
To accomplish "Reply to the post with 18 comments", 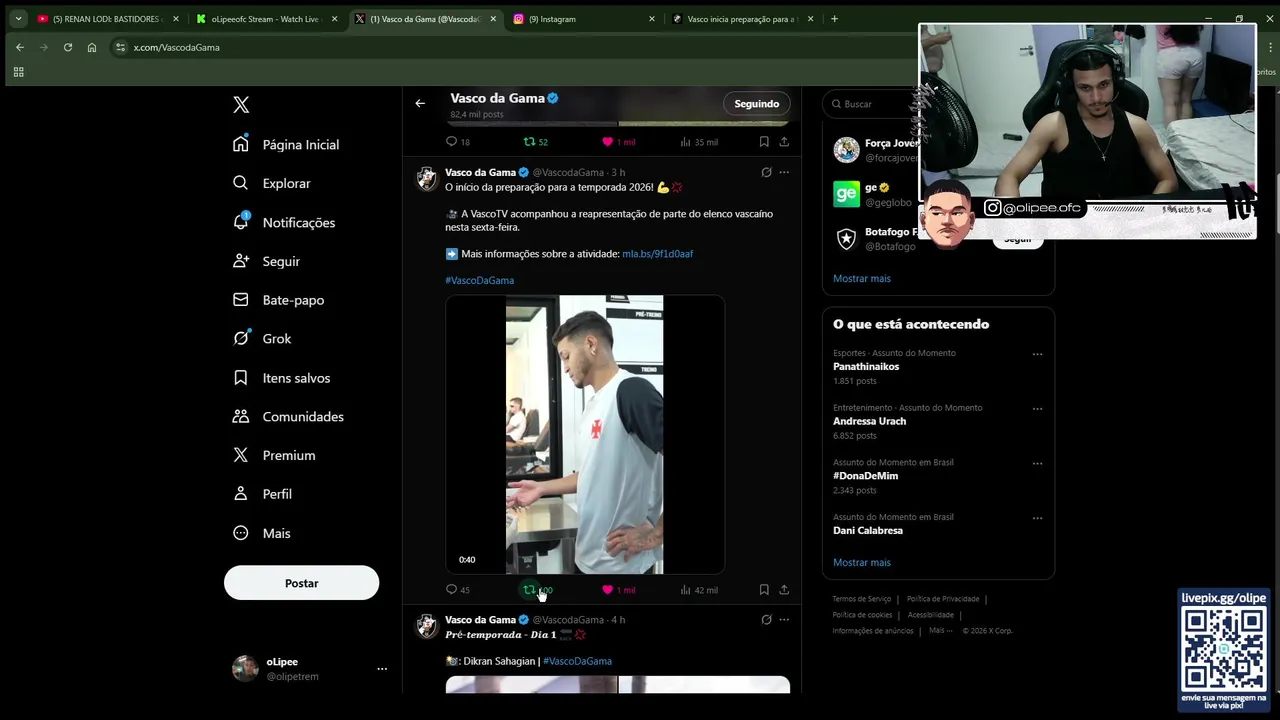I will 458,142.
